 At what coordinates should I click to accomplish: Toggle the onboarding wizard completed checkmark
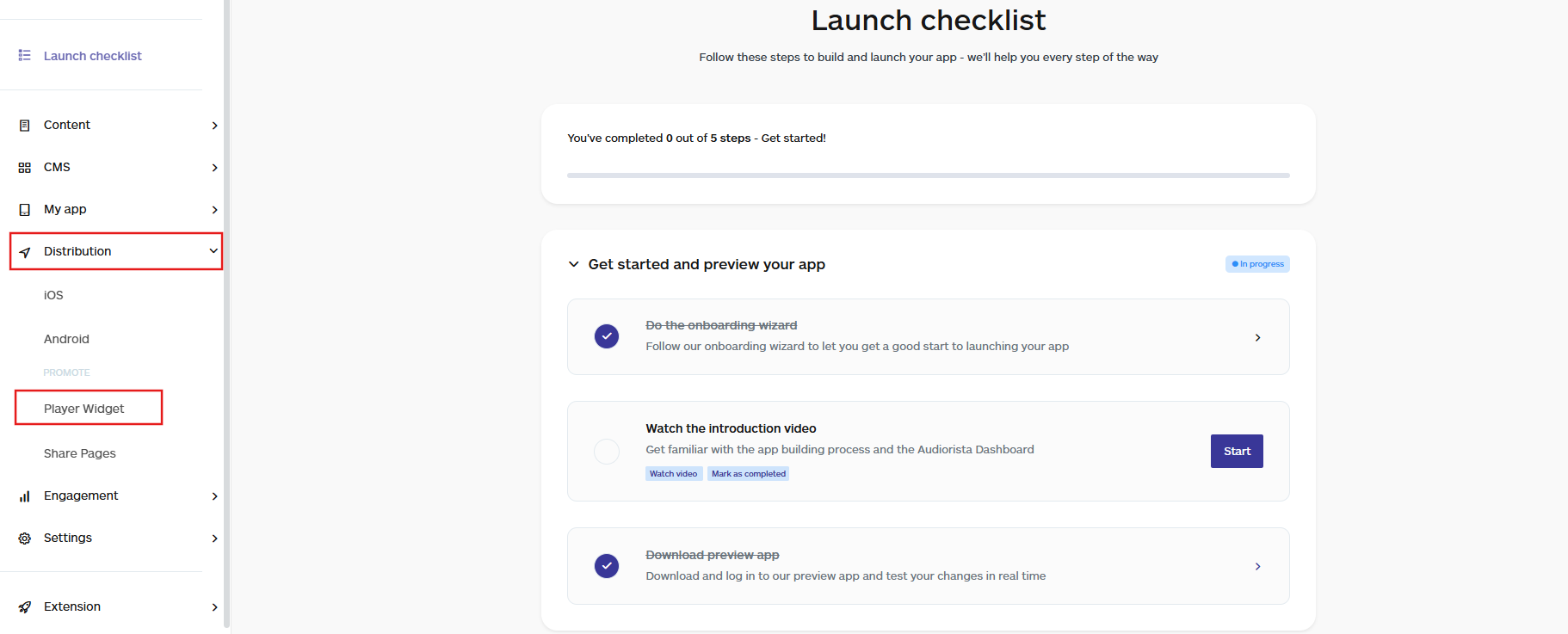(x=607, y=336)
